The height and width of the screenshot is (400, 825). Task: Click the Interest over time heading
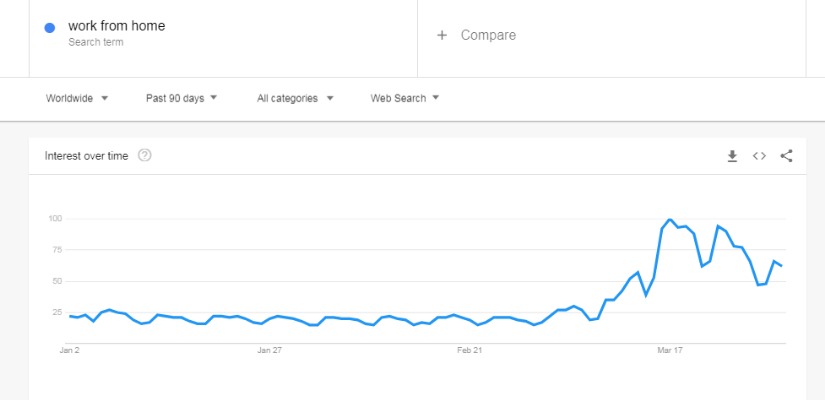pyautogui.click(x=86, y=156)
